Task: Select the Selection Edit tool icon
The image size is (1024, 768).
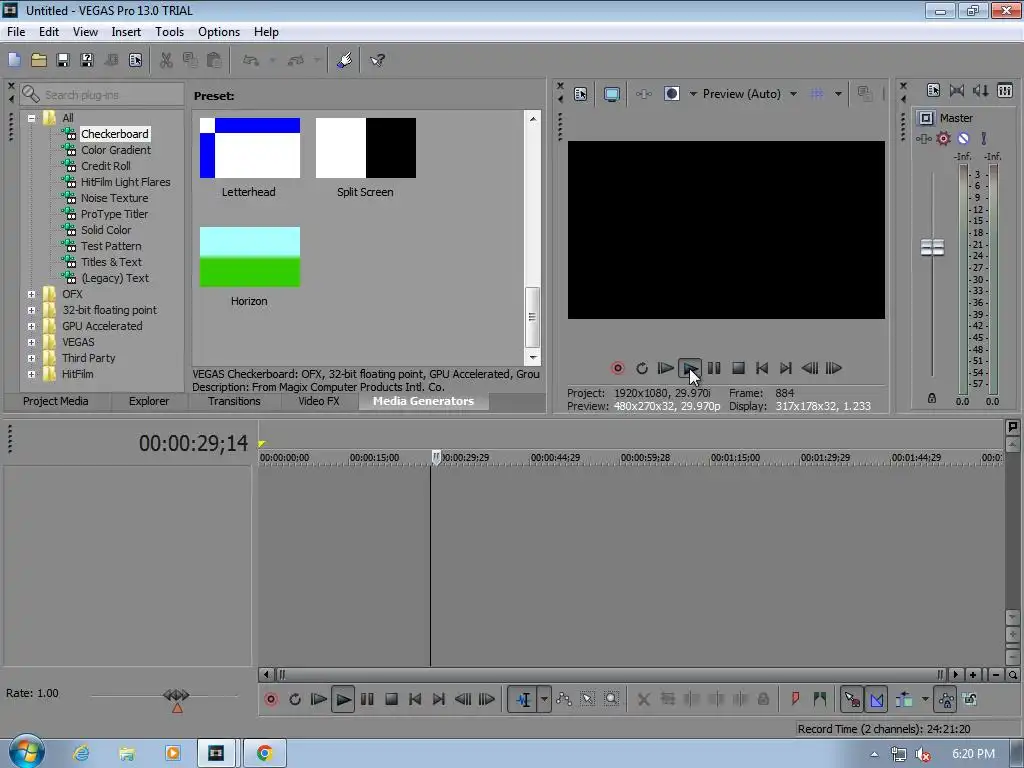Action: (x=587, y=699)
